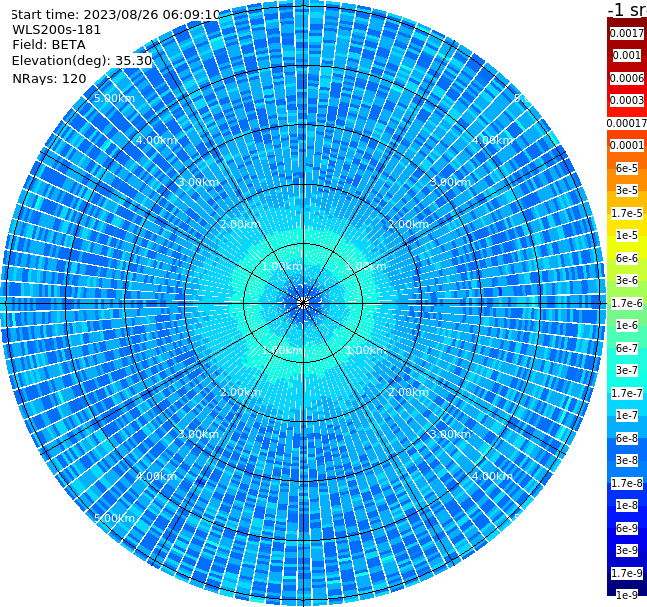The height and width of the screenshot is (607, 647).
Task: Click the Start time 2023/08/26 06:09:10 text
Action: point(115,14)
